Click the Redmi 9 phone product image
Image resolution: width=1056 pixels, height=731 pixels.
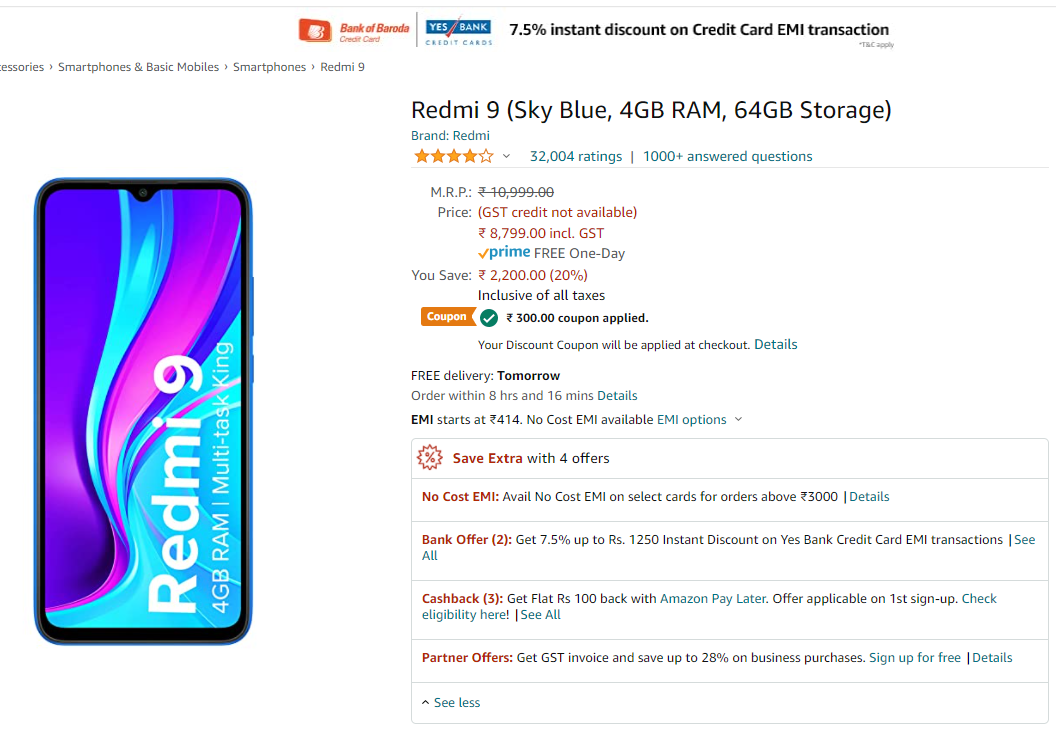click(143, 412)
